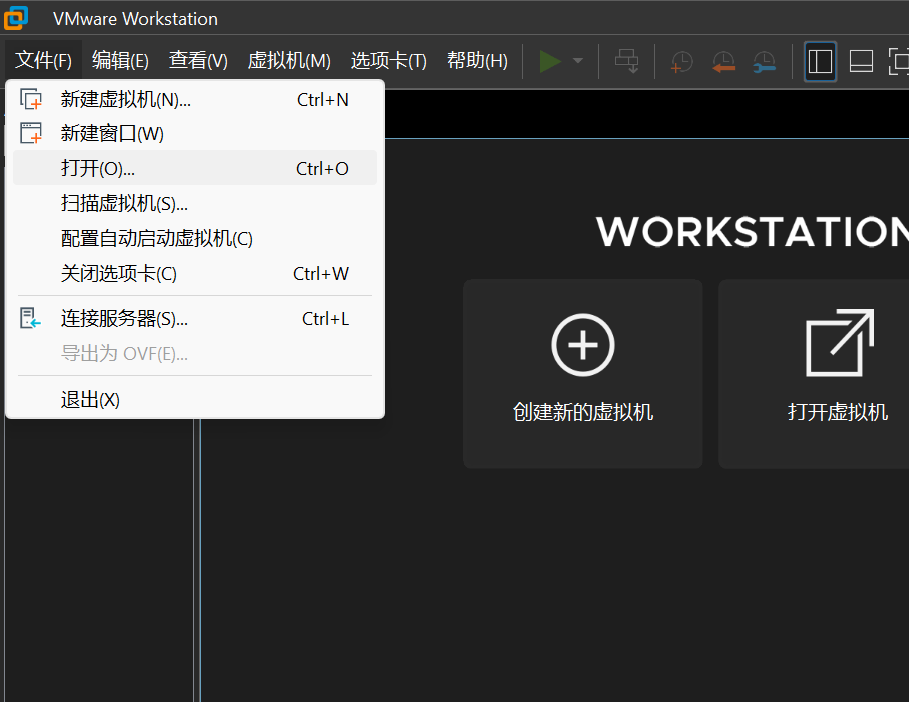Select 打开(O)... in the File menu
The image size is (909, 702).
[x=98, y=168]
